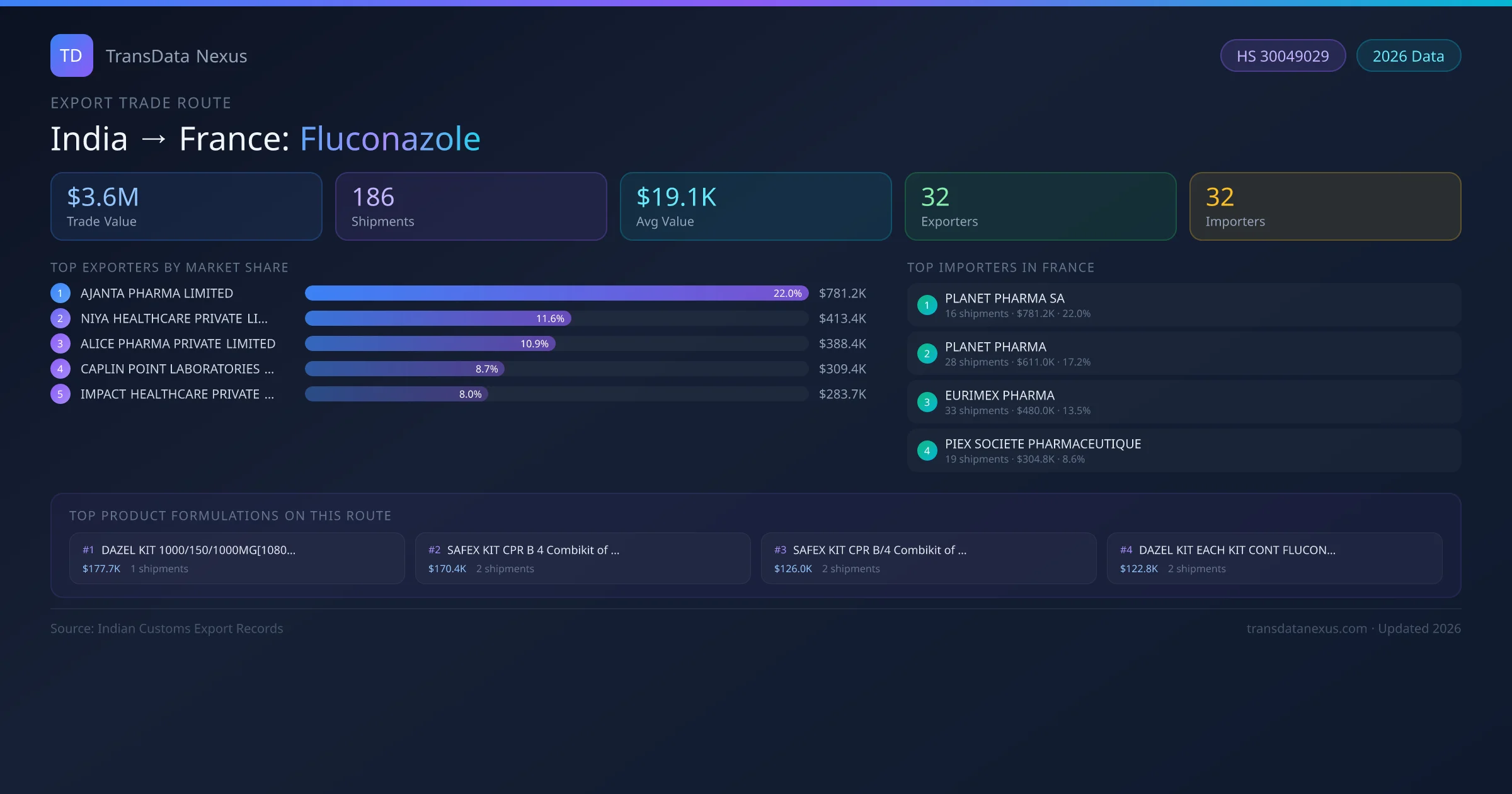The image size is (1512, 794).
Task: Open the PLANET PHARMA importer row
Action: pos(1183,354)
